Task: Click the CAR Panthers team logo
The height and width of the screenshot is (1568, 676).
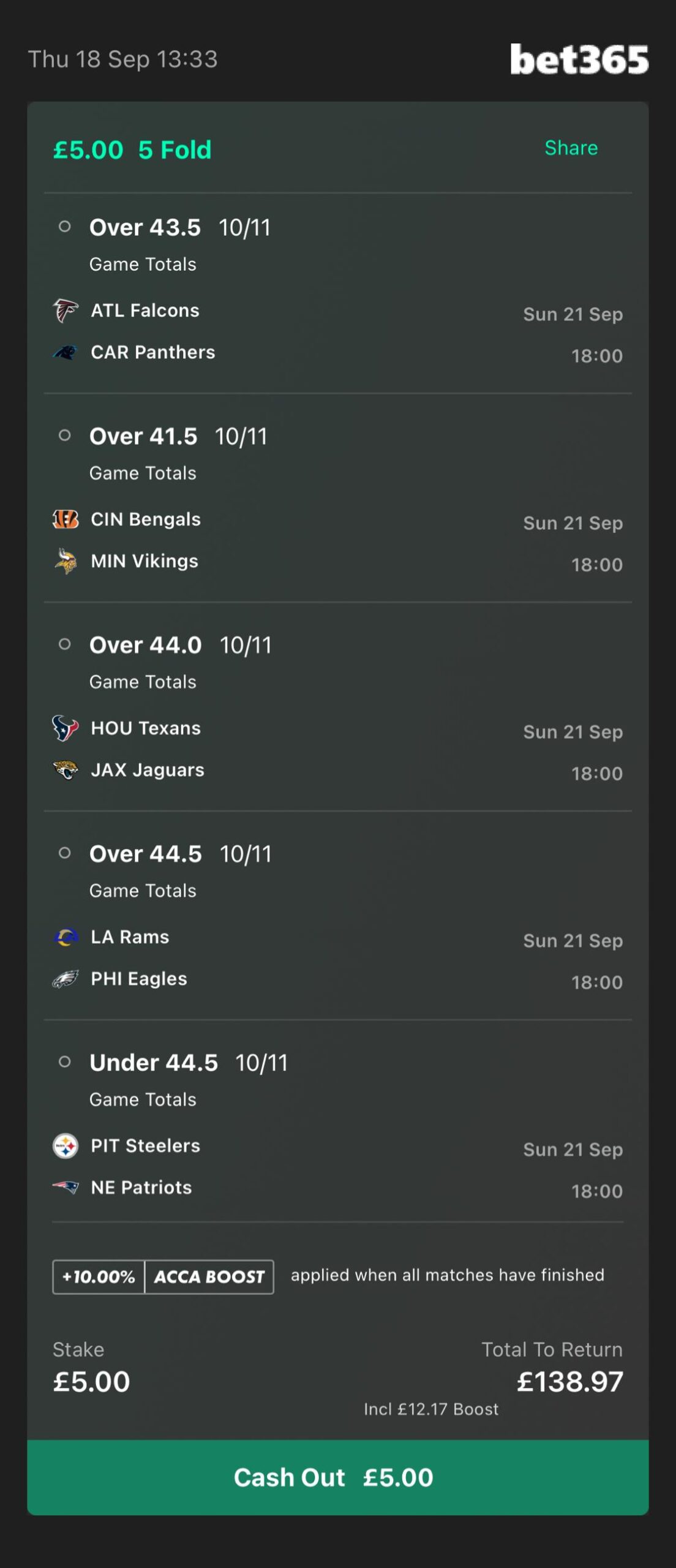Action: point(66,352)
